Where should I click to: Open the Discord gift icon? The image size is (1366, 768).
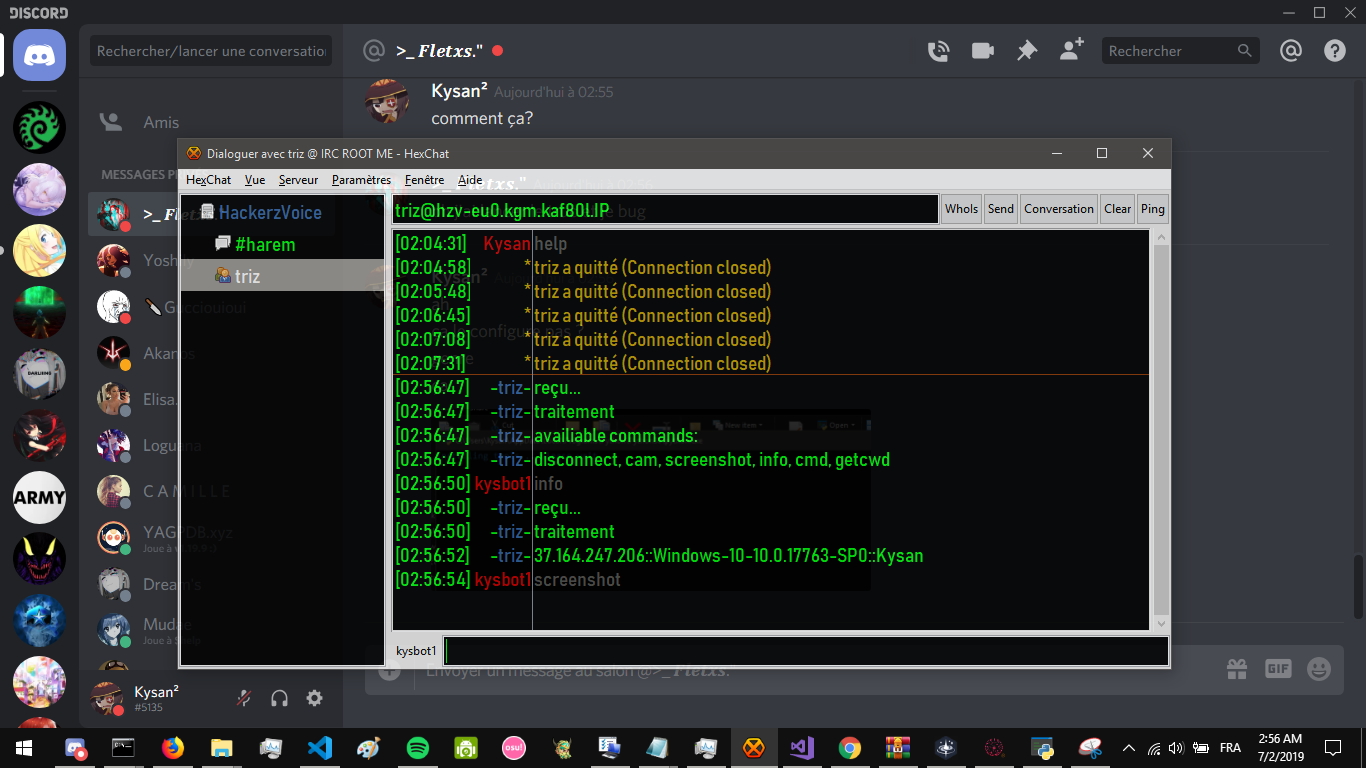(x=1237, y=669)
